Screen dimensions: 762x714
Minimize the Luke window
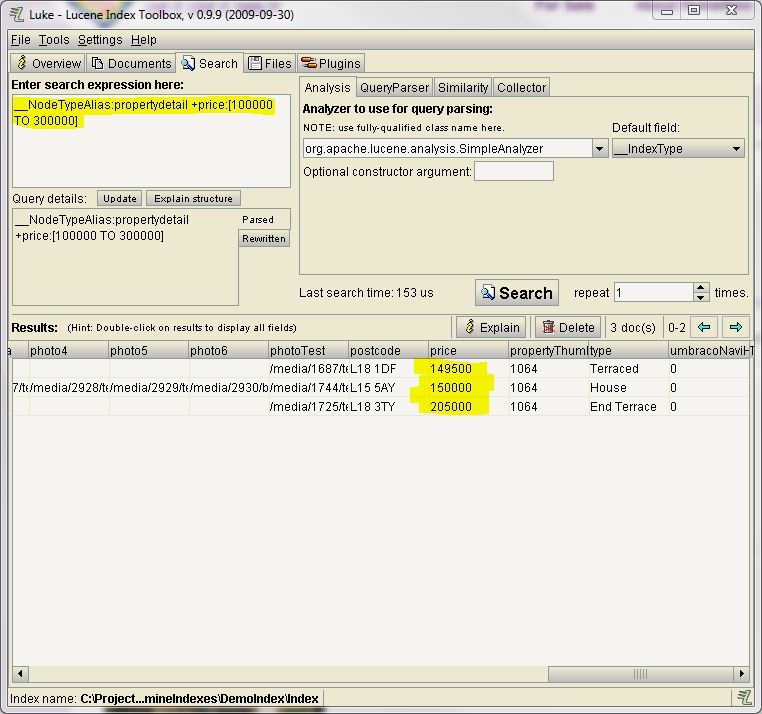[667, 10]
